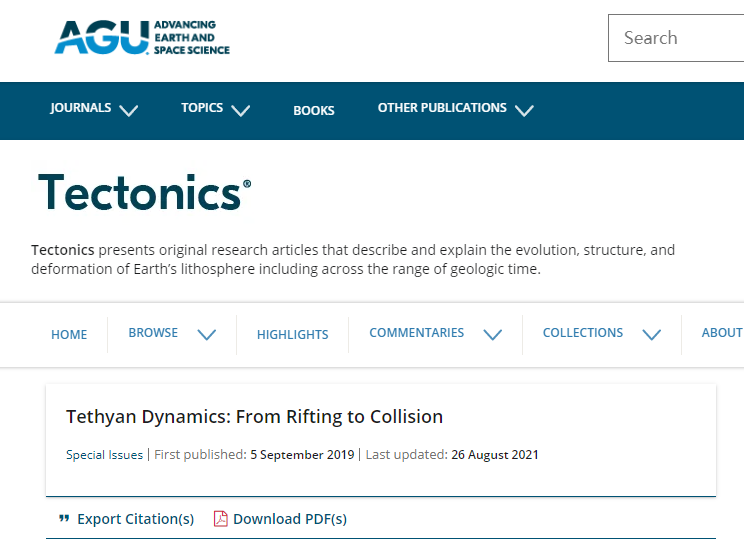This screenshot has height=548, width=744.
Task: Open the Highlights tab
Action: (293, 334)
